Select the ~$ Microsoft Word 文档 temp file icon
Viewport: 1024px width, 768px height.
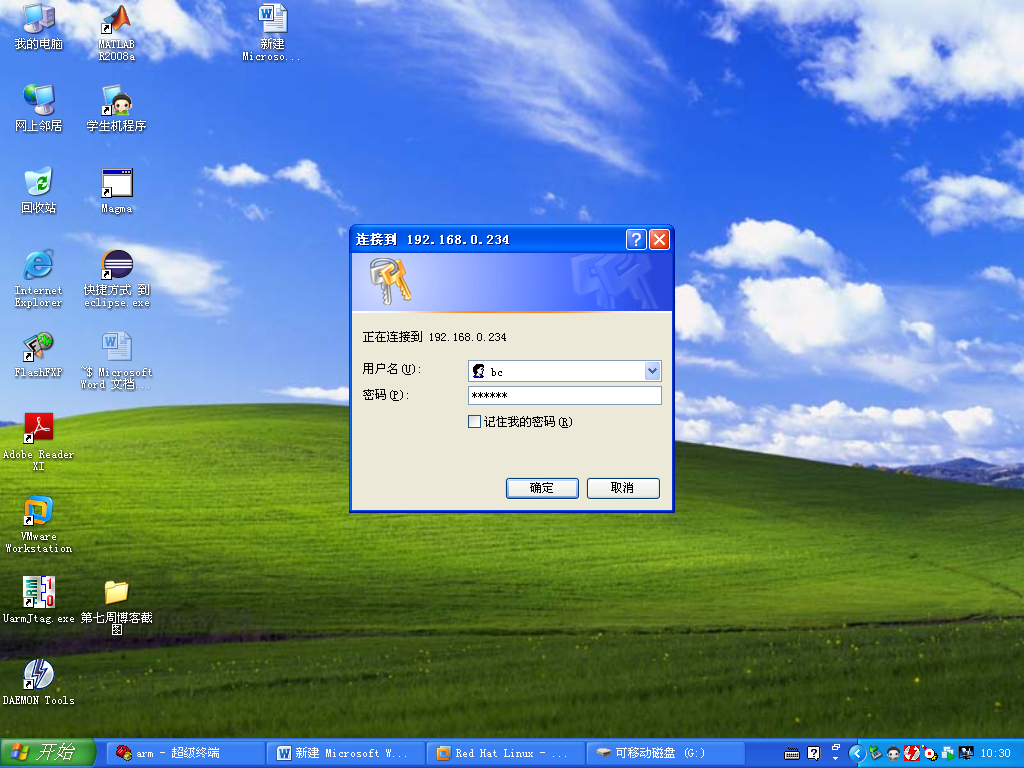(x=117, y=360)
